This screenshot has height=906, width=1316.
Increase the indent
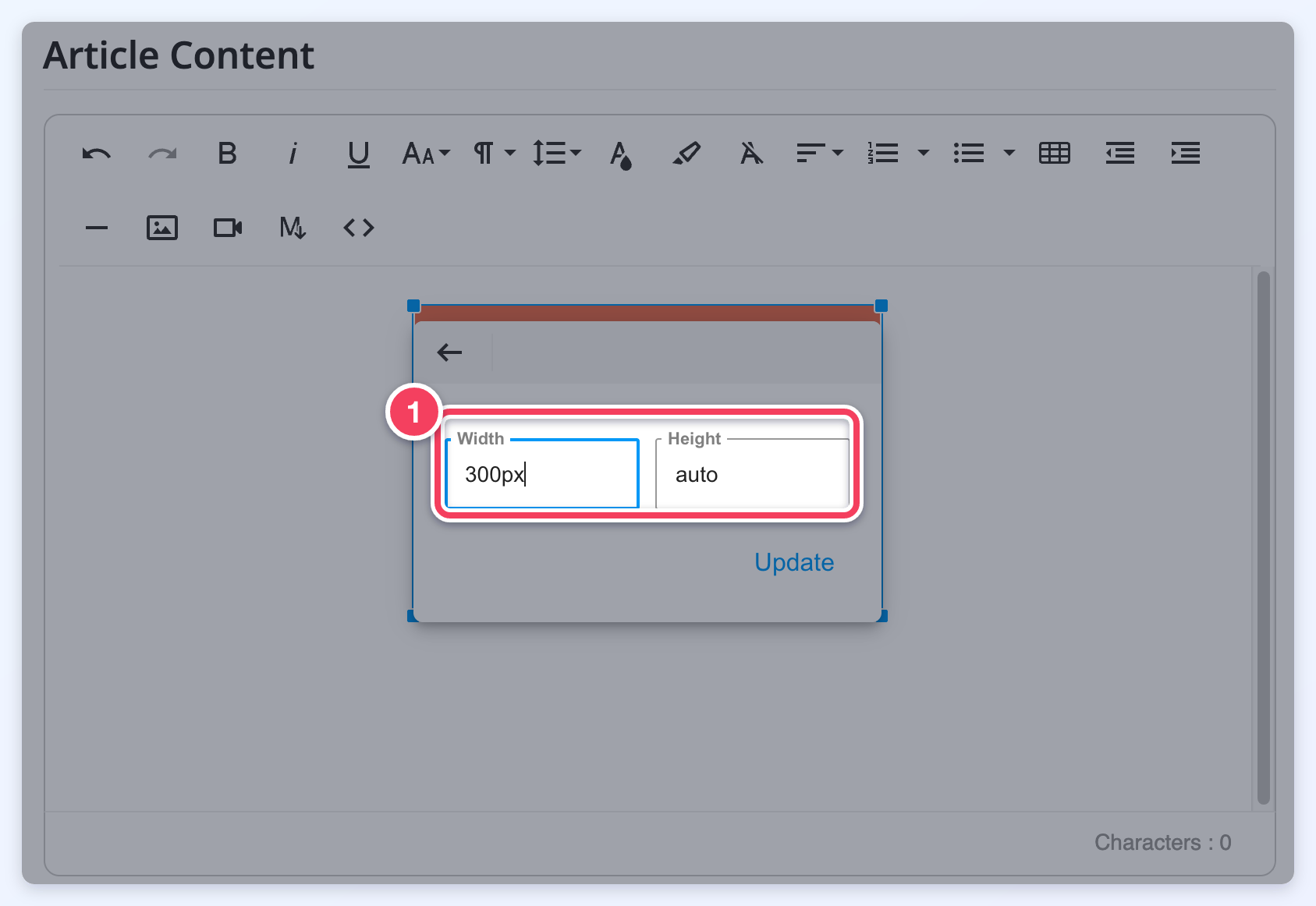1186,154
